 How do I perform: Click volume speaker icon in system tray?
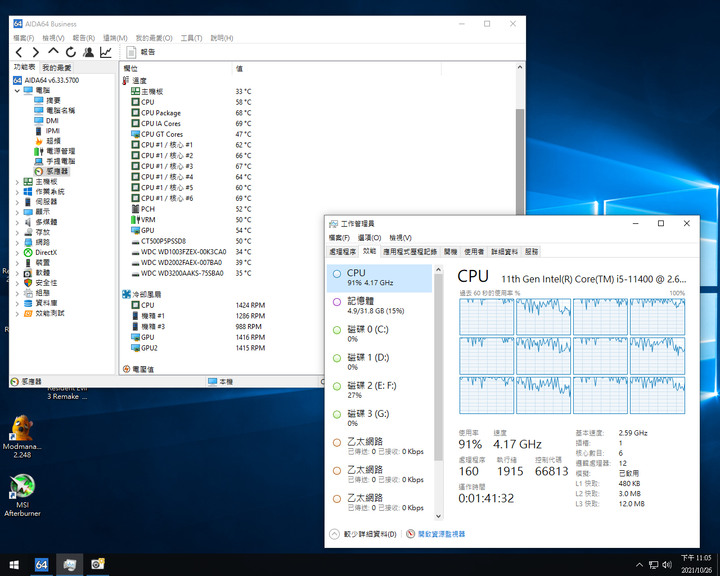[x=667, y=565]
